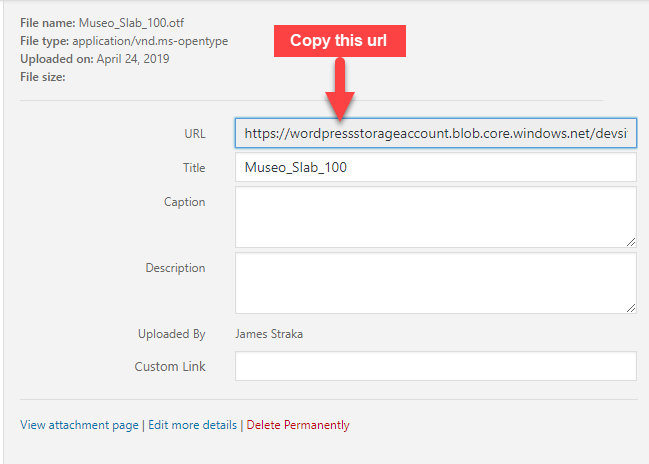
Task: Click the Title field containing Museo_Slab_100
Action: coord(435,168)
